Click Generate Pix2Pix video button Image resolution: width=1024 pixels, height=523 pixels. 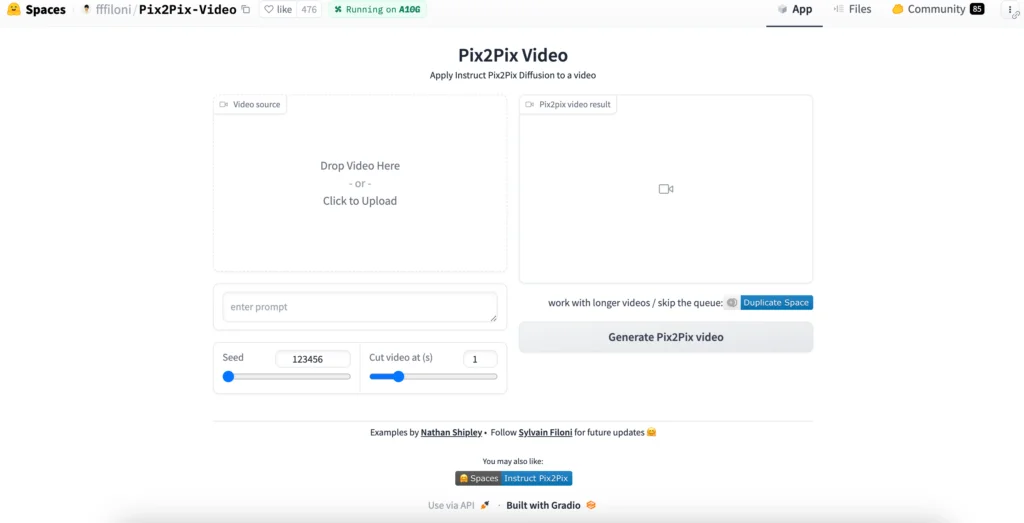pos(666,338)
